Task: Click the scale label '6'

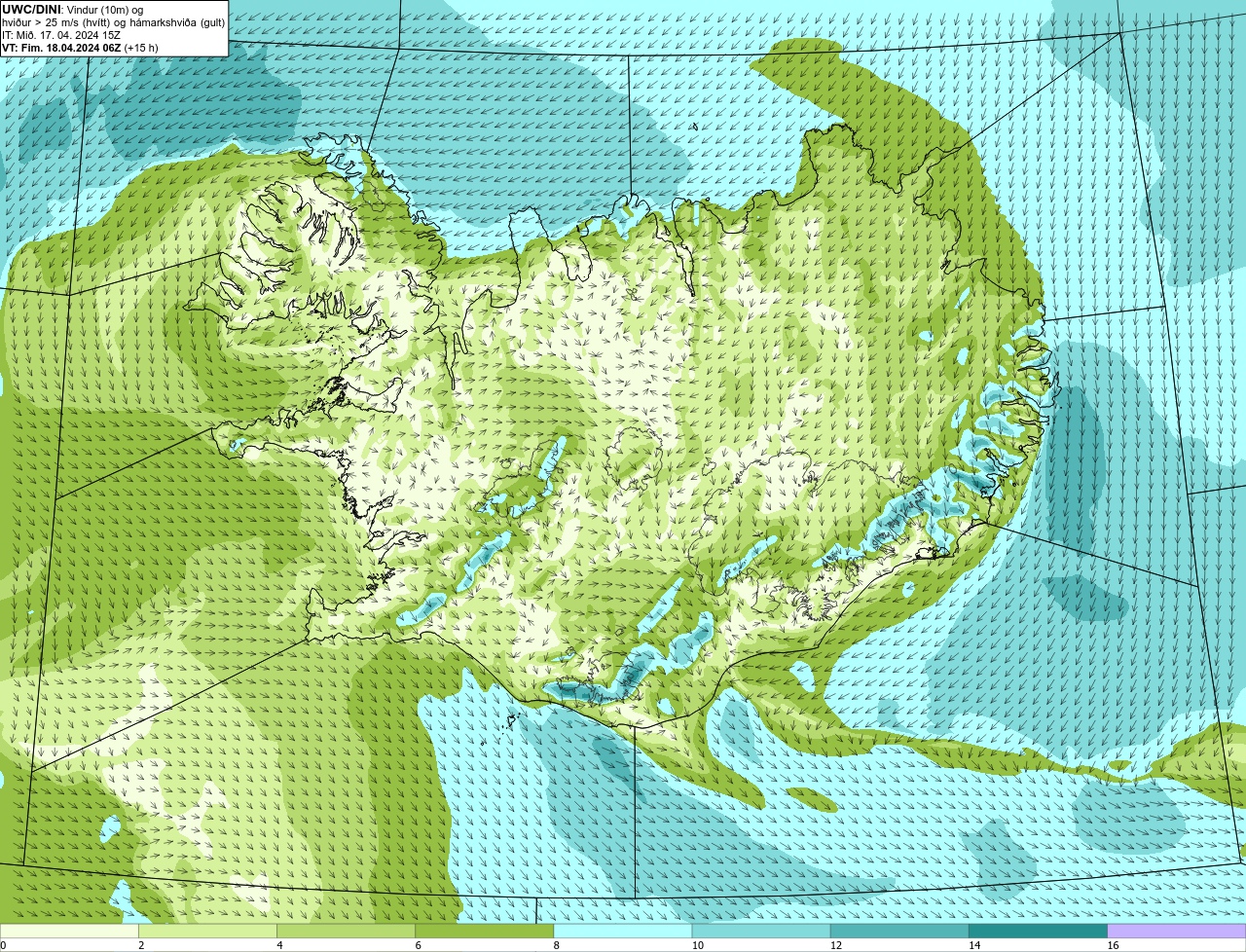Action: [x=419, y=945]
